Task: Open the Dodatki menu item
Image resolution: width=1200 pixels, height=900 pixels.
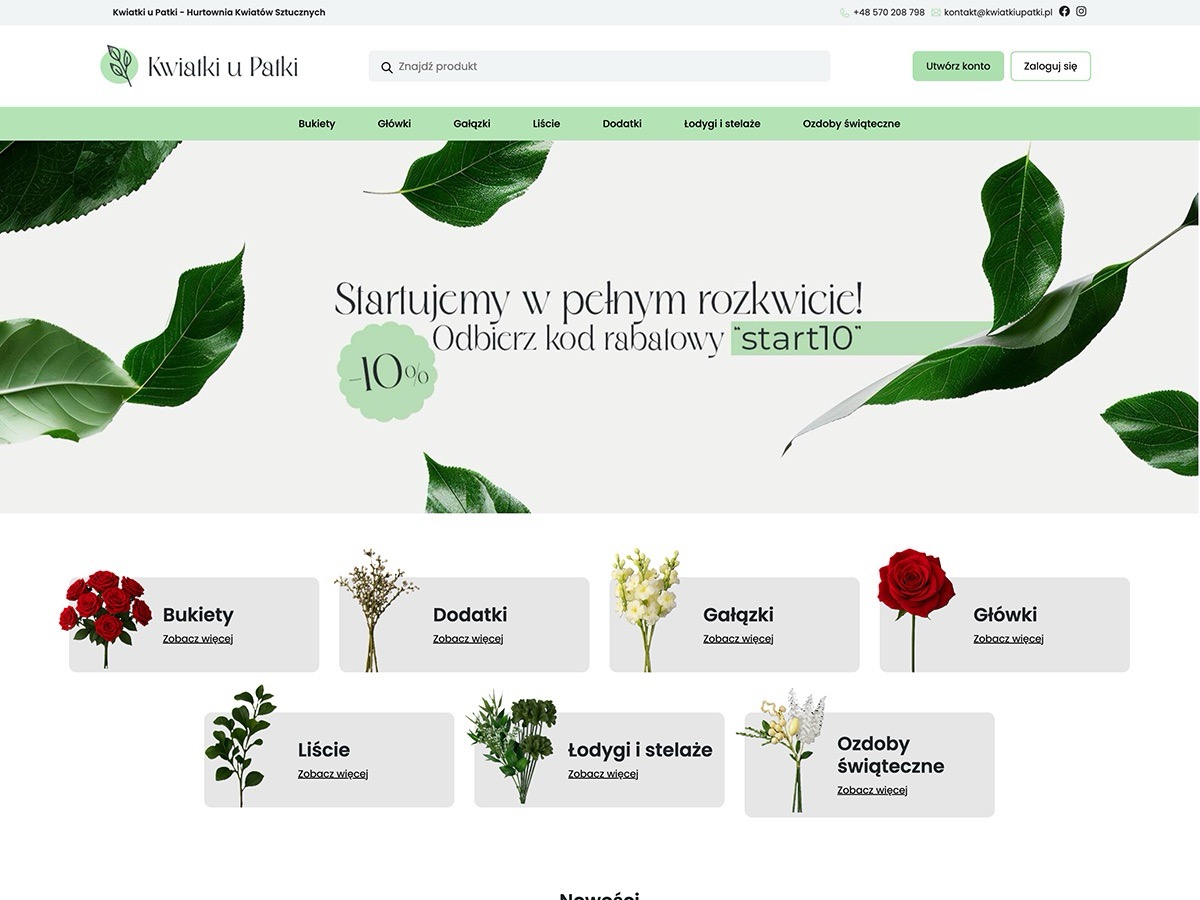Action: [x=622, y=124]
